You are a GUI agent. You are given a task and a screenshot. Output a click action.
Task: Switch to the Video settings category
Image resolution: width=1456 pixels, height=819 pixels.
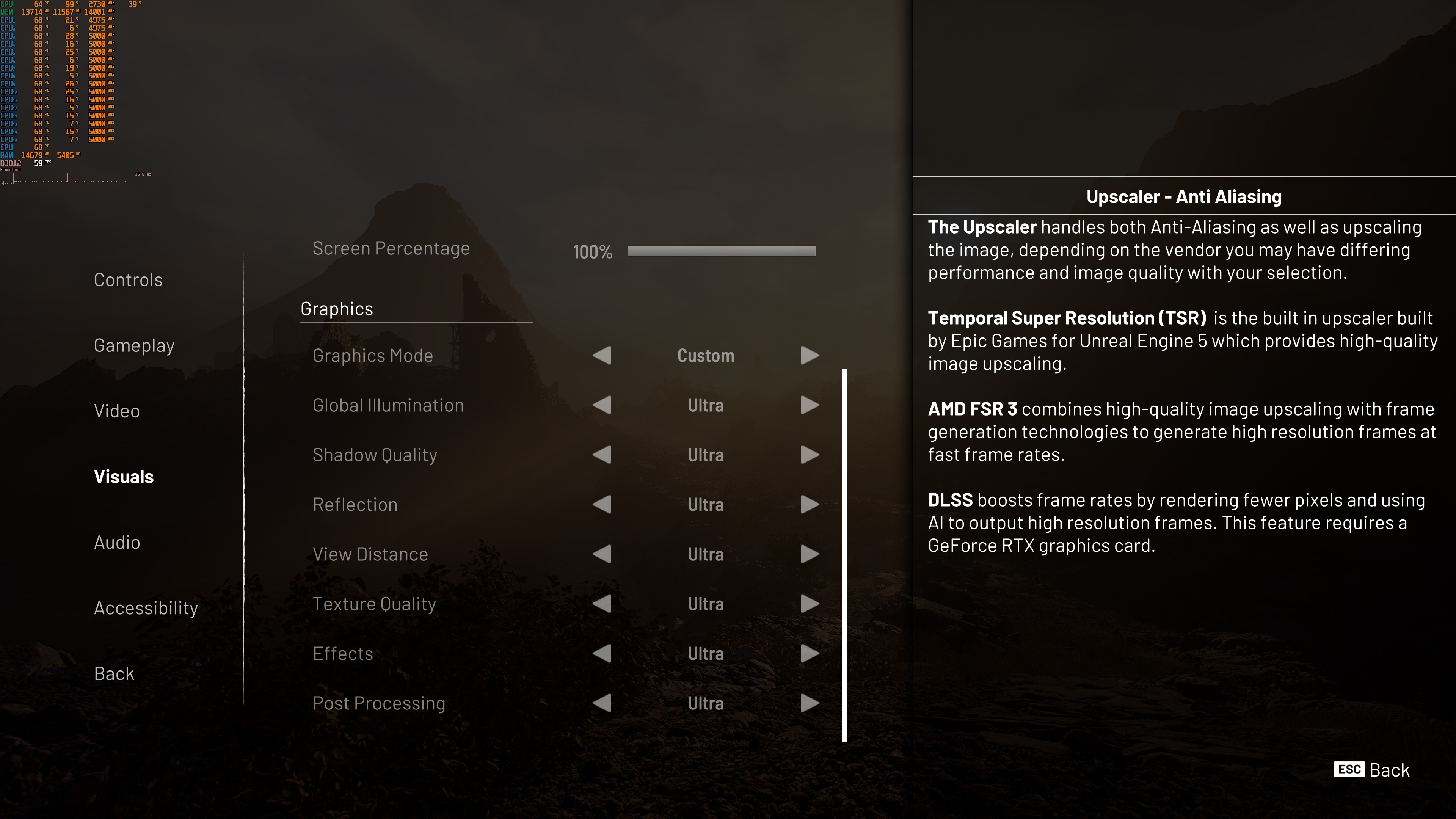click(117, 411)
